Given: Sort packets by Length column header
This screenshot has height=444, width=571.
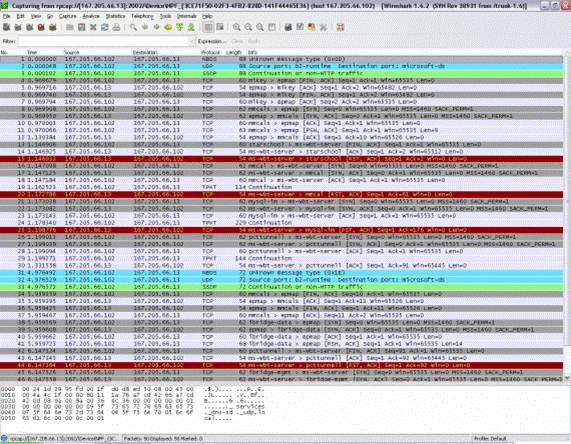Looking at the screenshot, I should point(234,52).
